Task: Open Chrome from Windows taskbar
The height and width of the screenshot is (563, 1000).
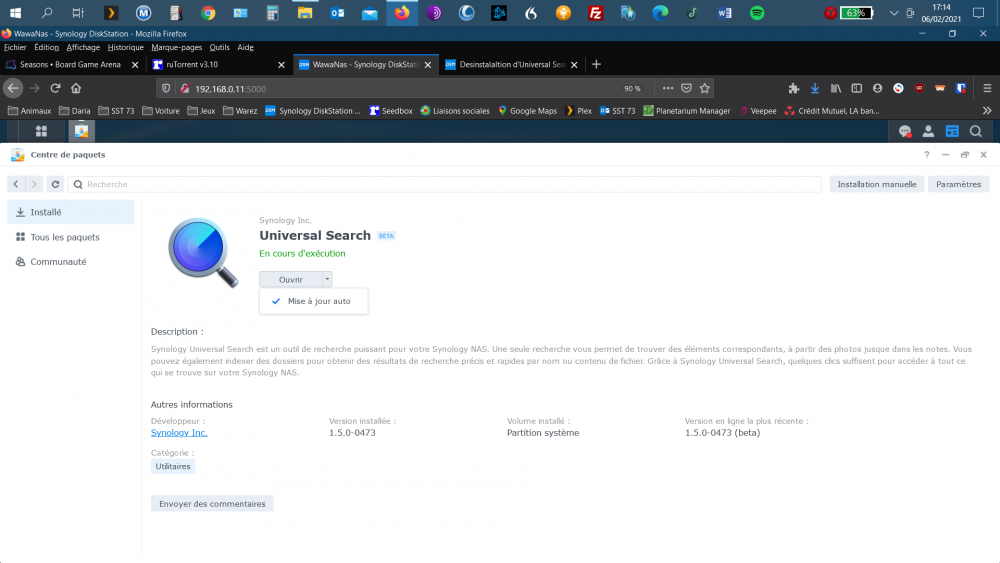Action: pos(208,13)
